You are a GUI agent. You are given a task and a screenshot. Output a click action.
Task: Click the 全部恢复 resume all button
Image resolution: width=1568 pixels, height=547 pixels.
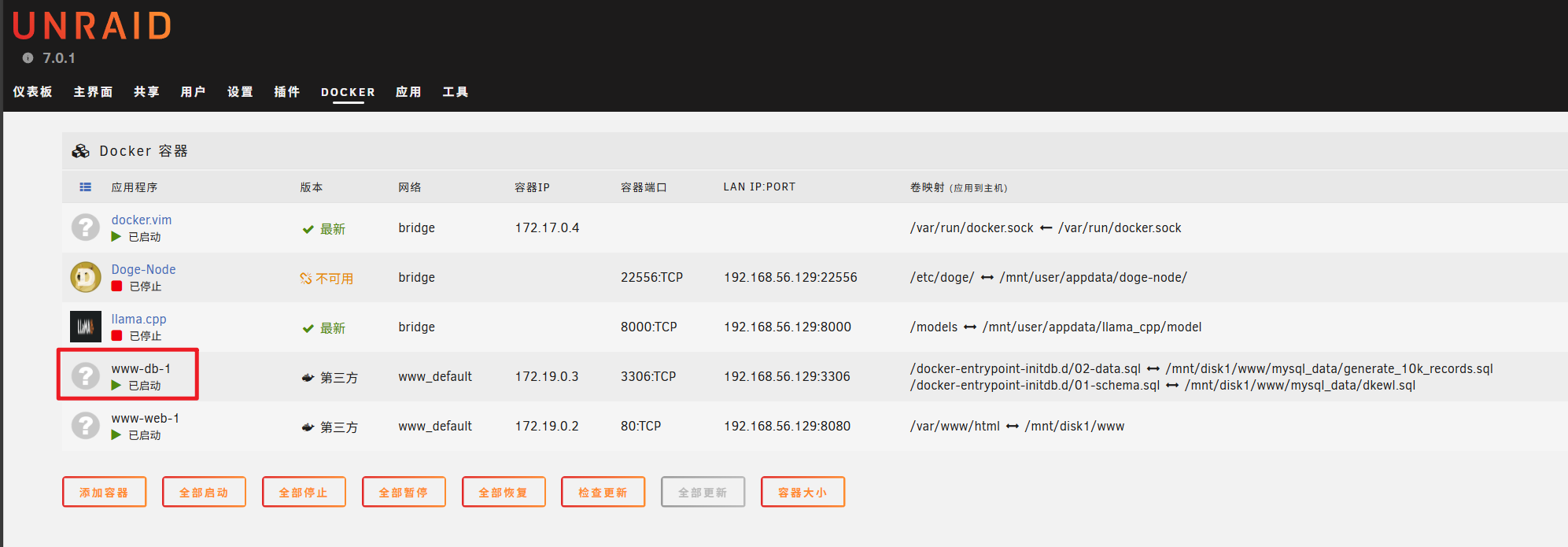point(504,492)
